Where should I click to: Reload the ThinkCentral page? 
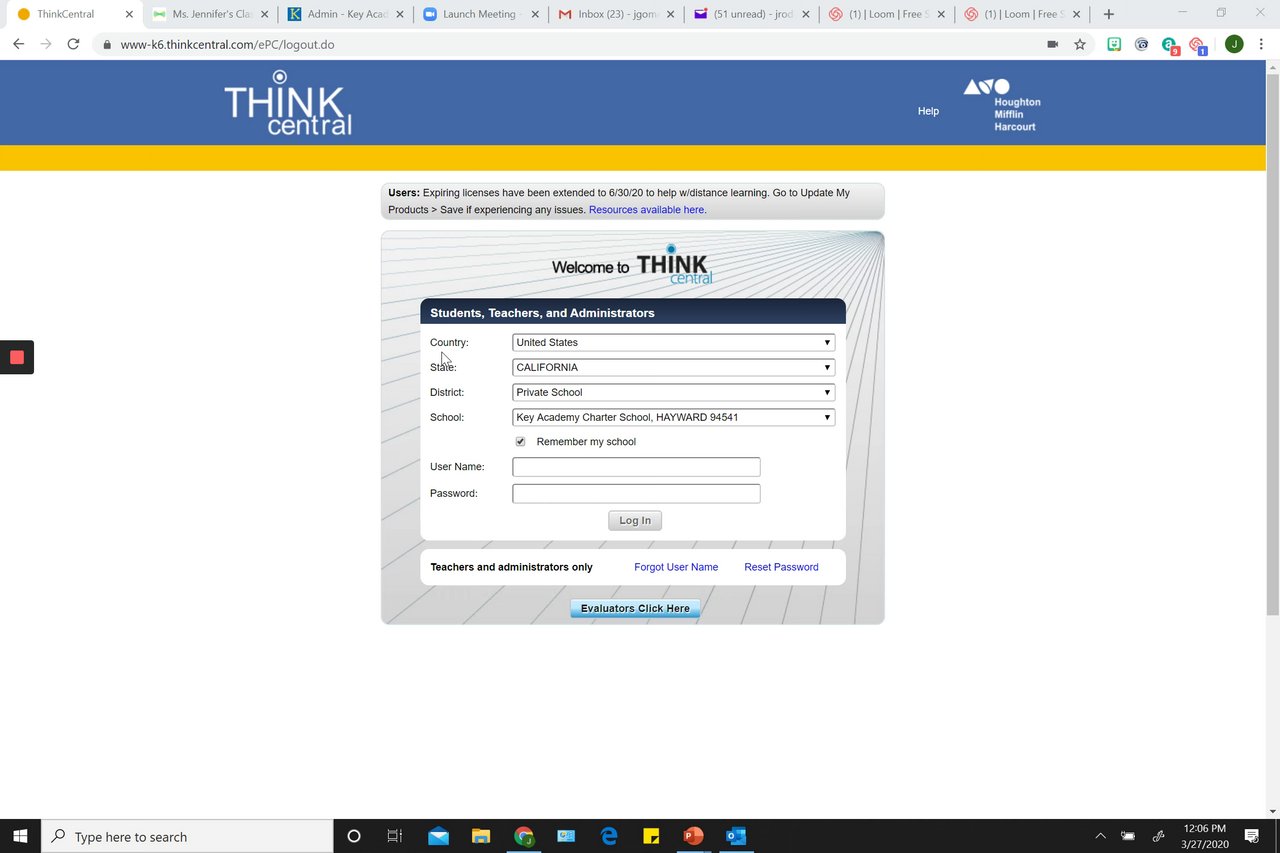[73, 44]
